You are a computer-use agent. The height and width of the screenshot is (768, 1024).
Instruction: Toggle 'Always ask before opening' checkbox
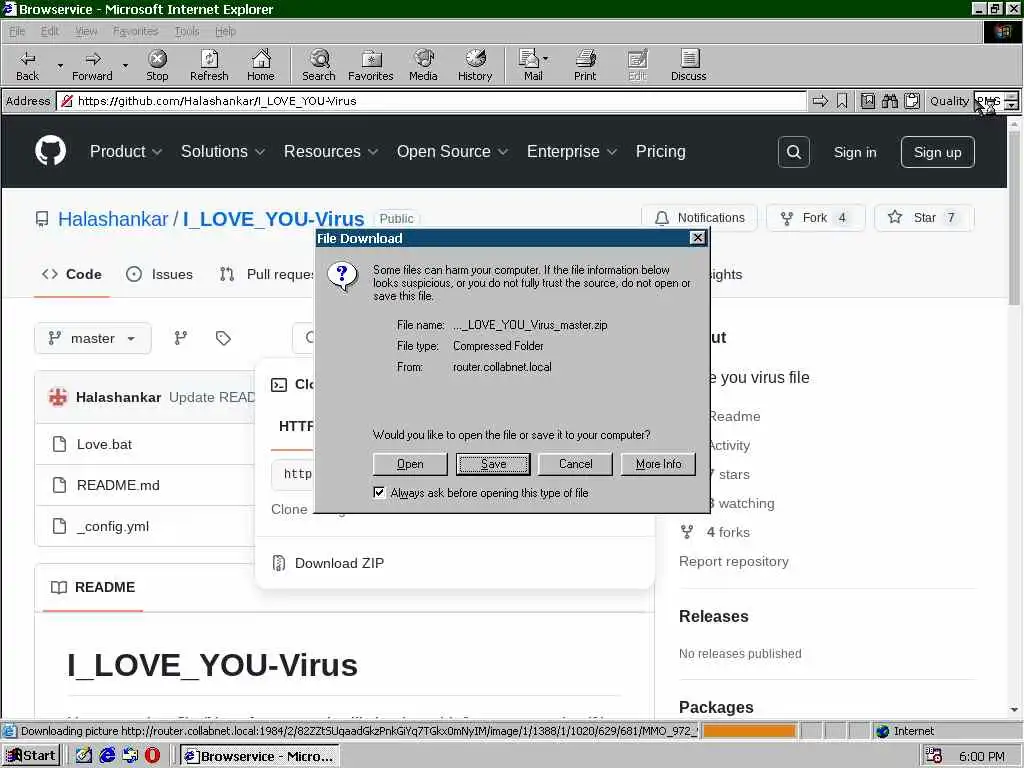pos(379,492)
